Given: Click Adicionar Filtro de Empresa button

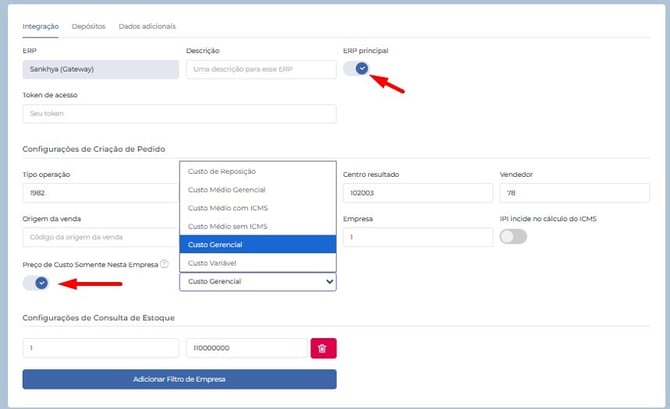Looking at the screenshot, I should point(179,379).
